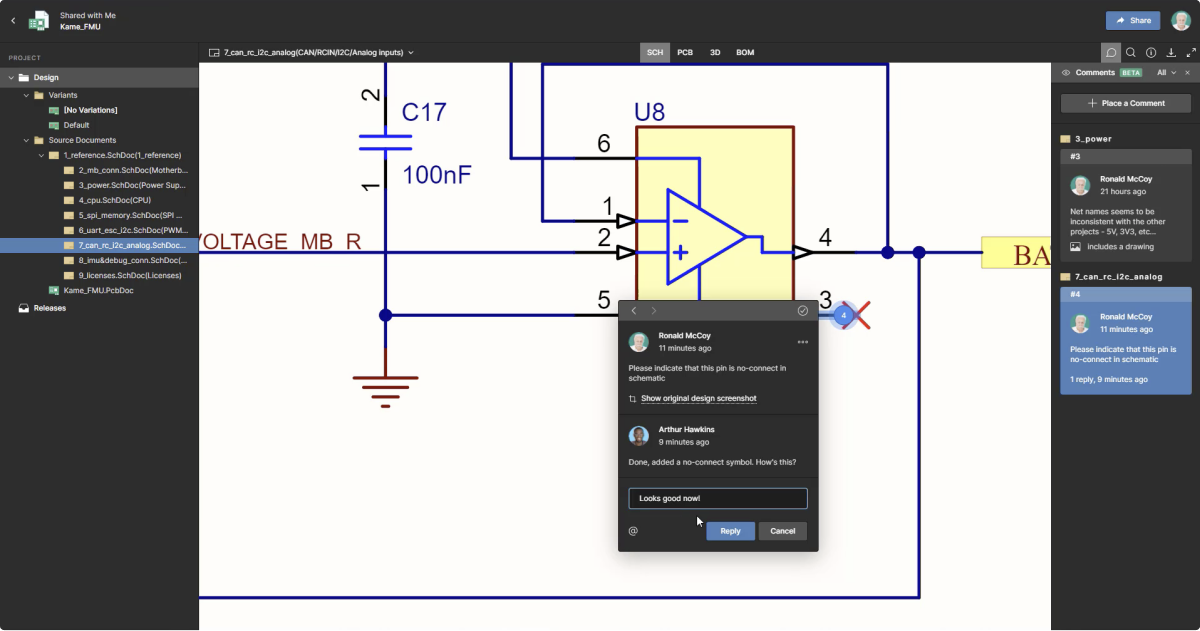Mark the comment thread as resolved
This screenshot has height=631, width=1200.
point(802,311)
